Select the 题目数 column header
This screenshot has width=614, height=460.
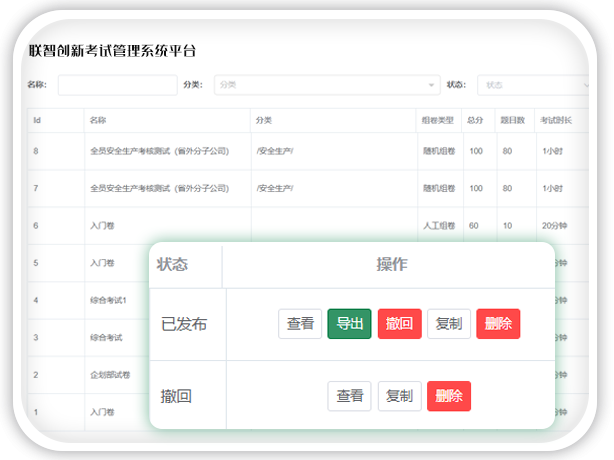(x=512, y=120)
